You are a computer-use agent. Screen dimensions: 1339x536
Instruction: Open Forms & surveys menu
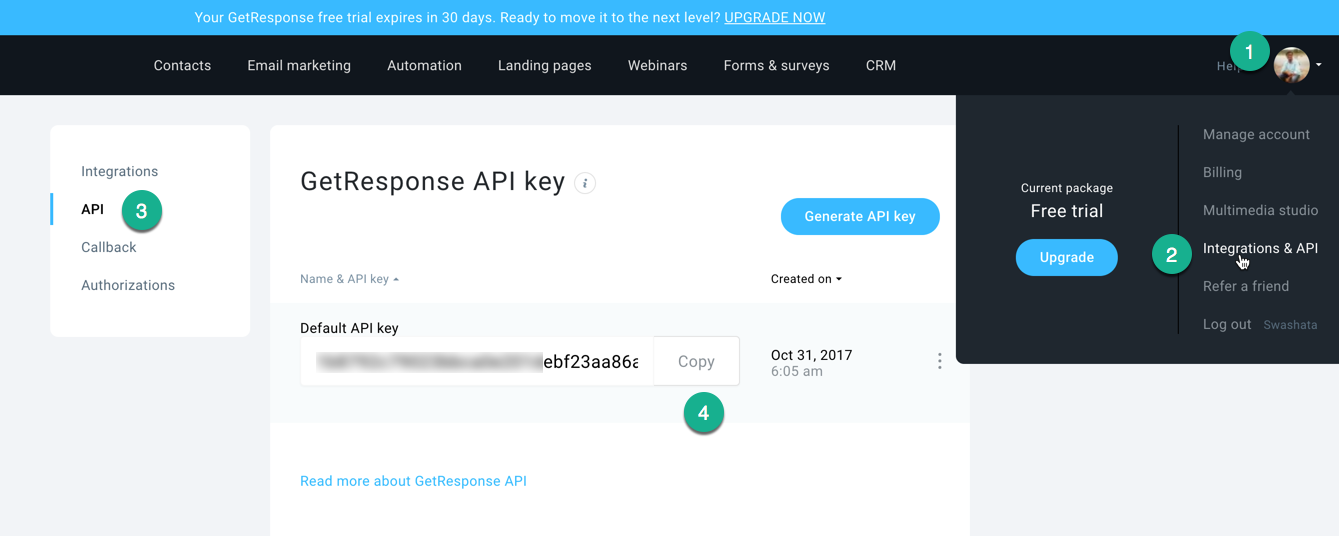[776, 65]
